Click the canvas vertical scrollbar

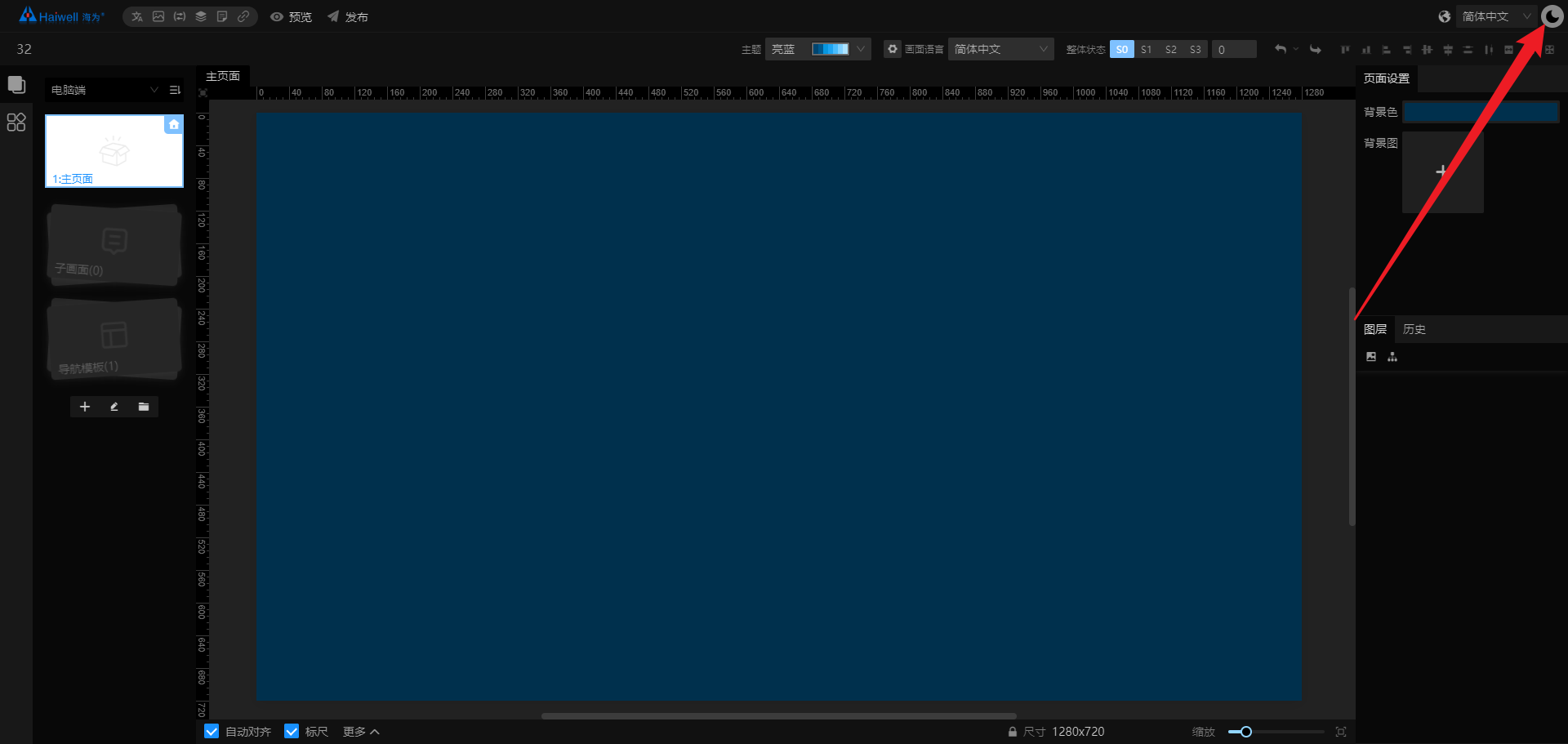click(1352, 407)
